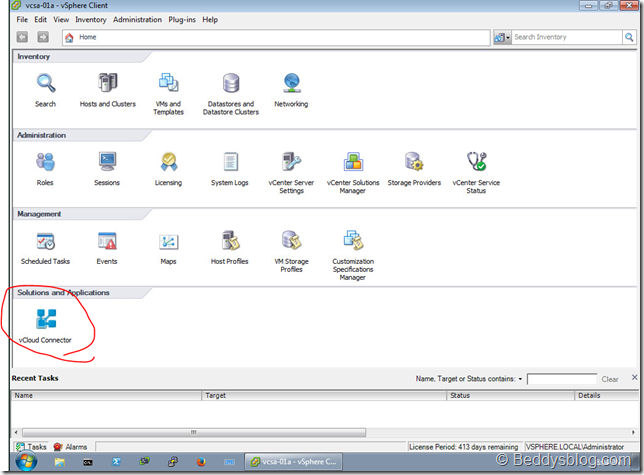Click the Recent Tasks filter text box
The height and width of the screenshot is (475, 644).
pos(561,379)
